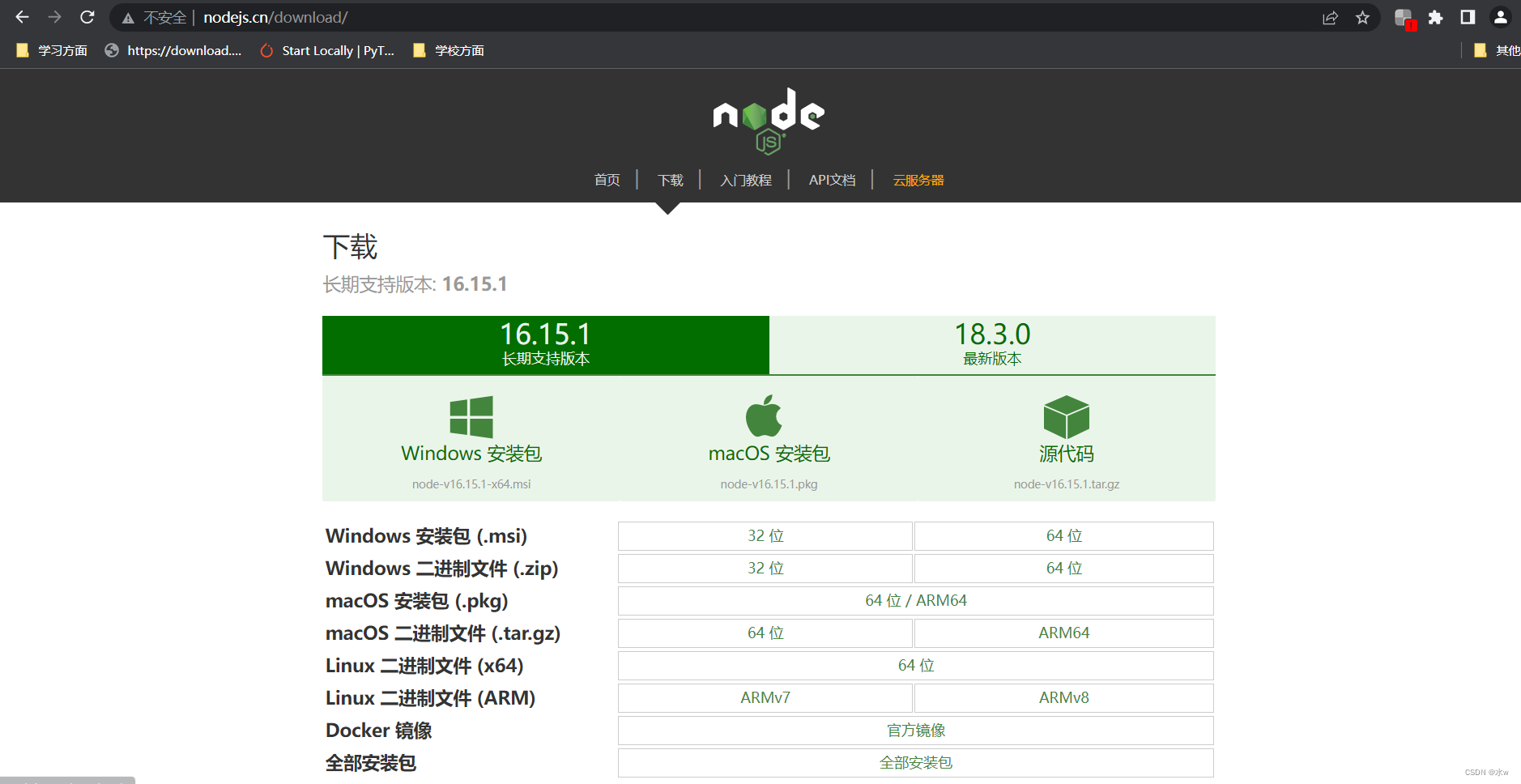This screenshot has width=1521, height=784.
Task: Open the 下载 navigation item
Action: tap(670, 180)
